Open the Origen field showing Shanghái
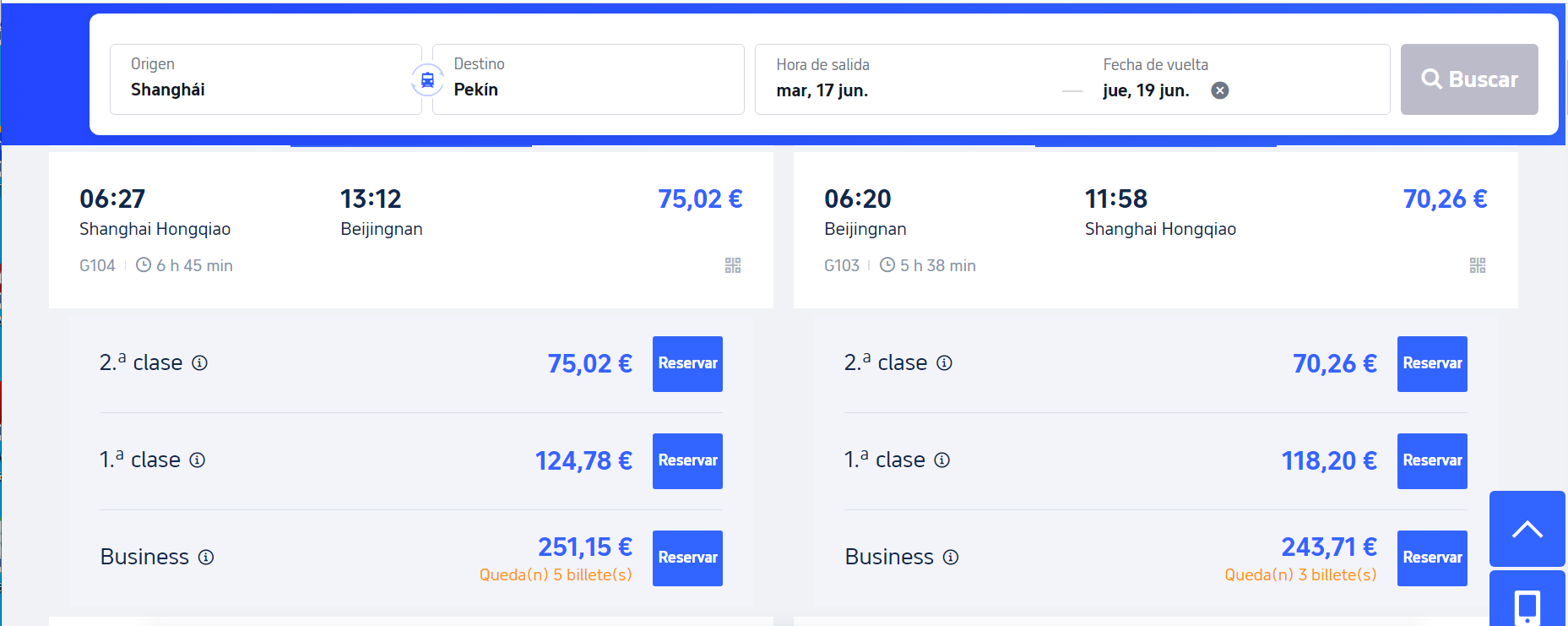This screenshot has width=1568, height=626. 265,79
